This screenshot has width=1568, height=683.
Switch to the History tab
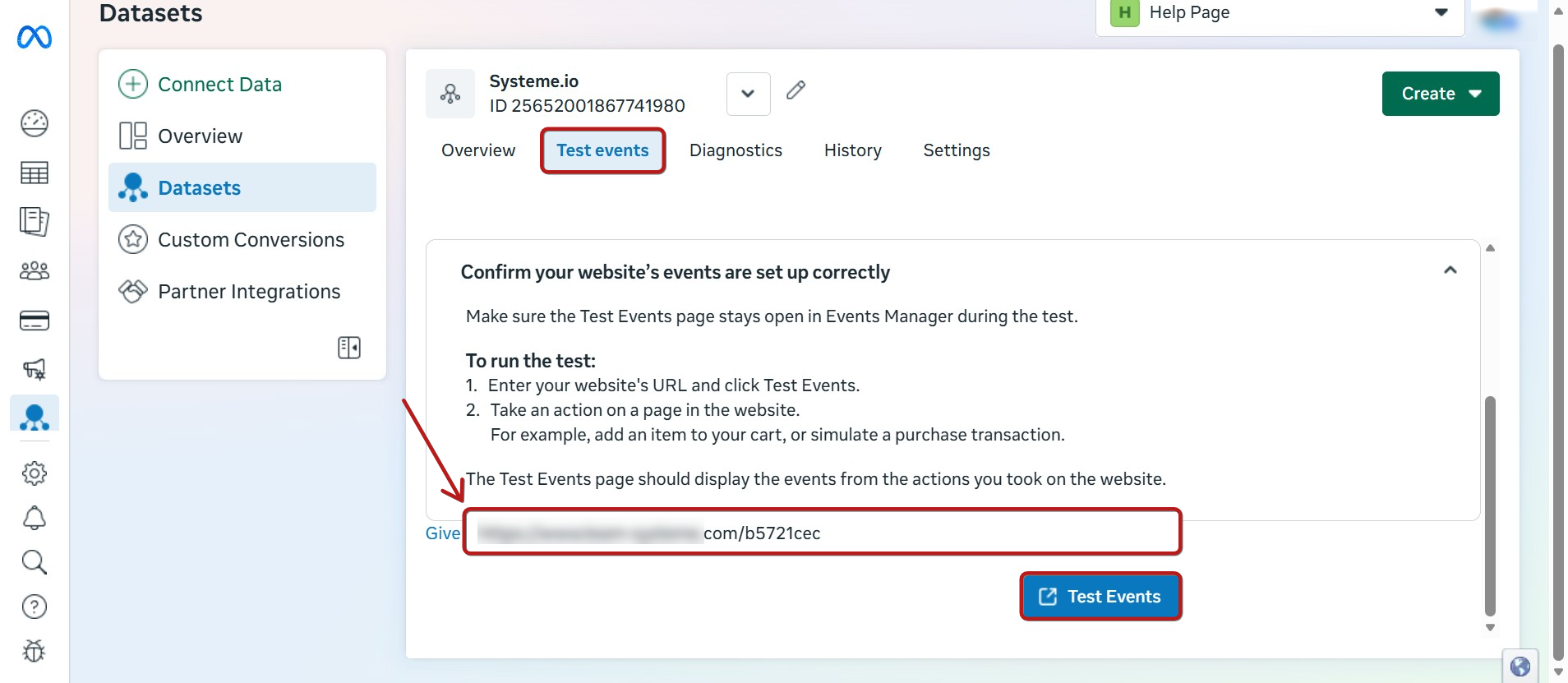click(x=852, y=150)
